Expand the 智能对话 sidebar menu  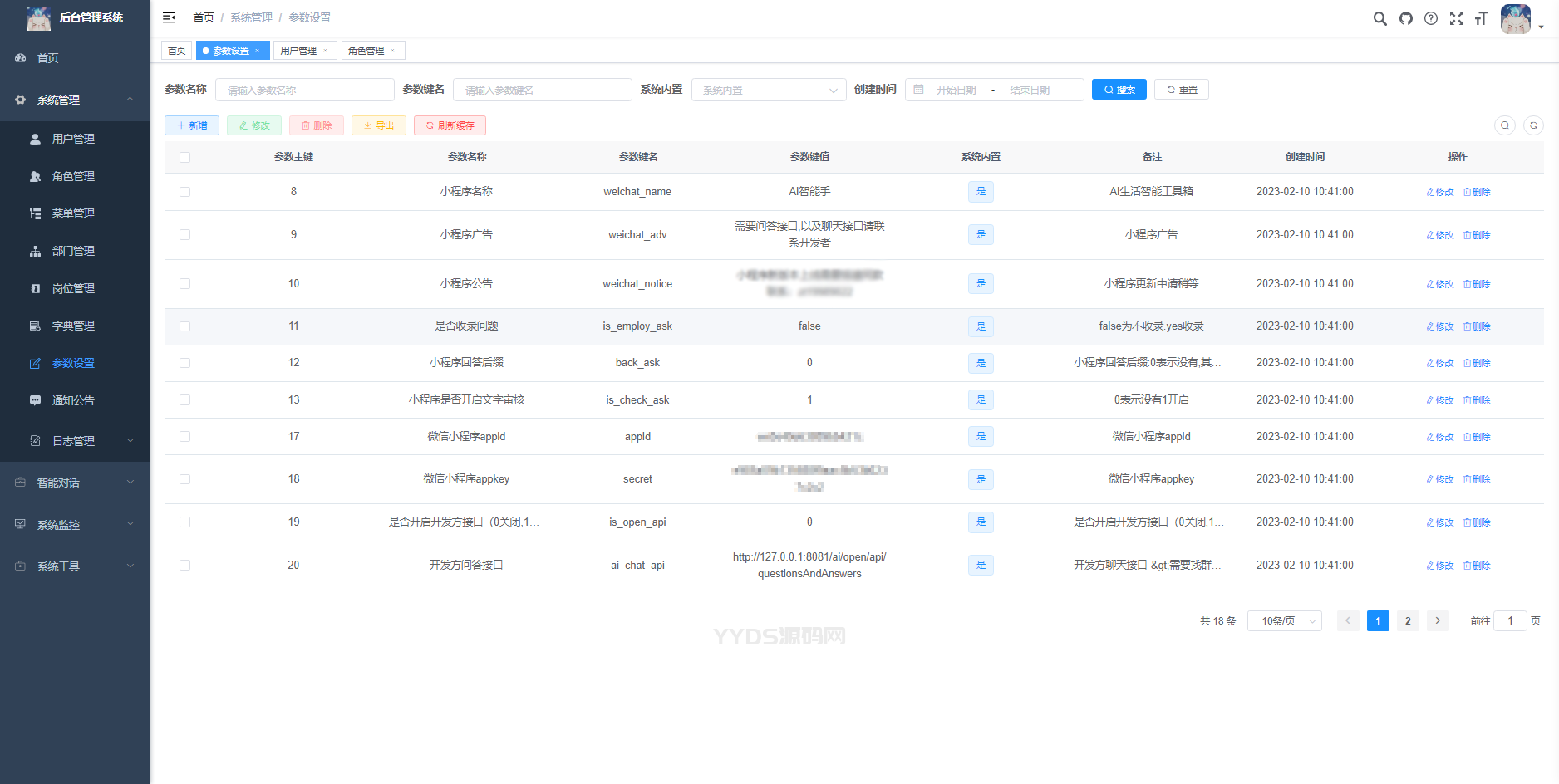[x=75, y=483]
